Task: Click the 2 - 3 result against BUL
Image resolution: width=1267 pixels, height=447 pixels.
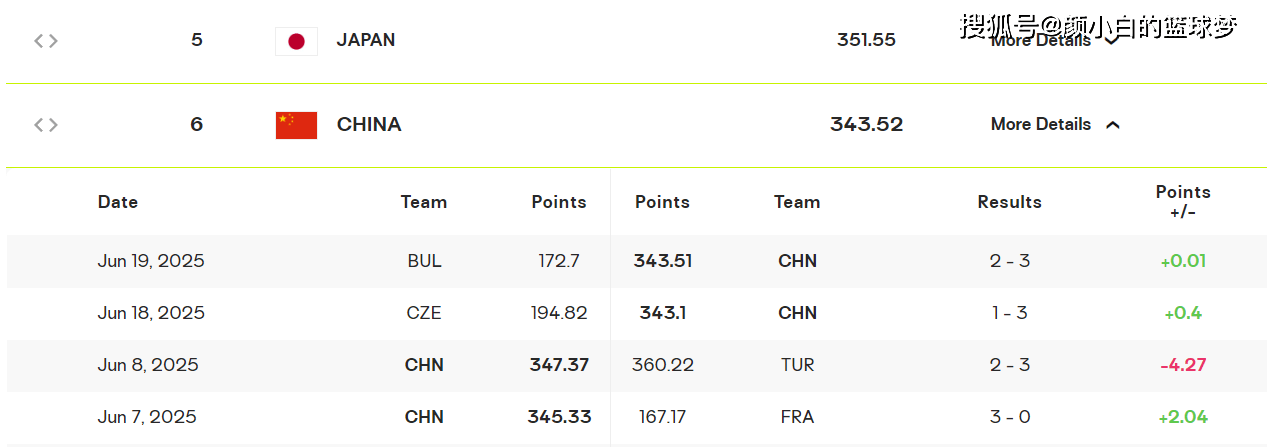Action: pos(1009,261)
